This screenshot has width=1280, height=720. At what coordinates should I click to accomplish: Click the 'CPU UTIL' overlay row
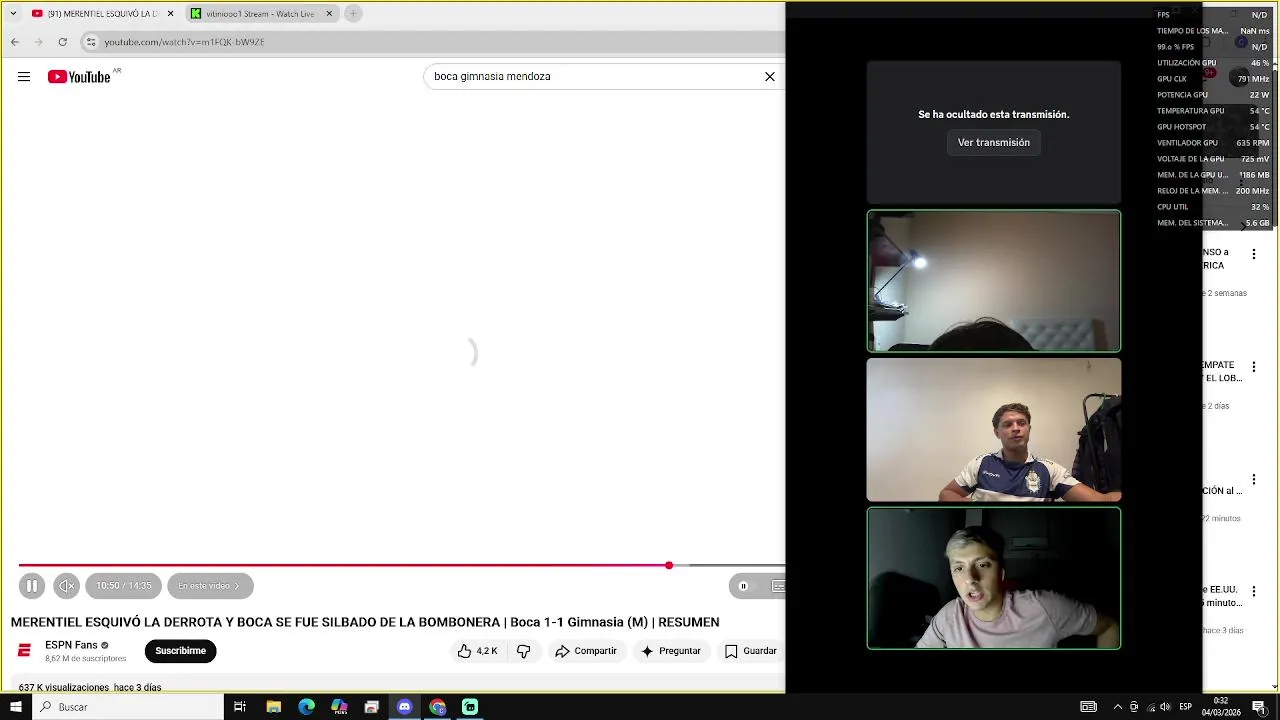1213,207
